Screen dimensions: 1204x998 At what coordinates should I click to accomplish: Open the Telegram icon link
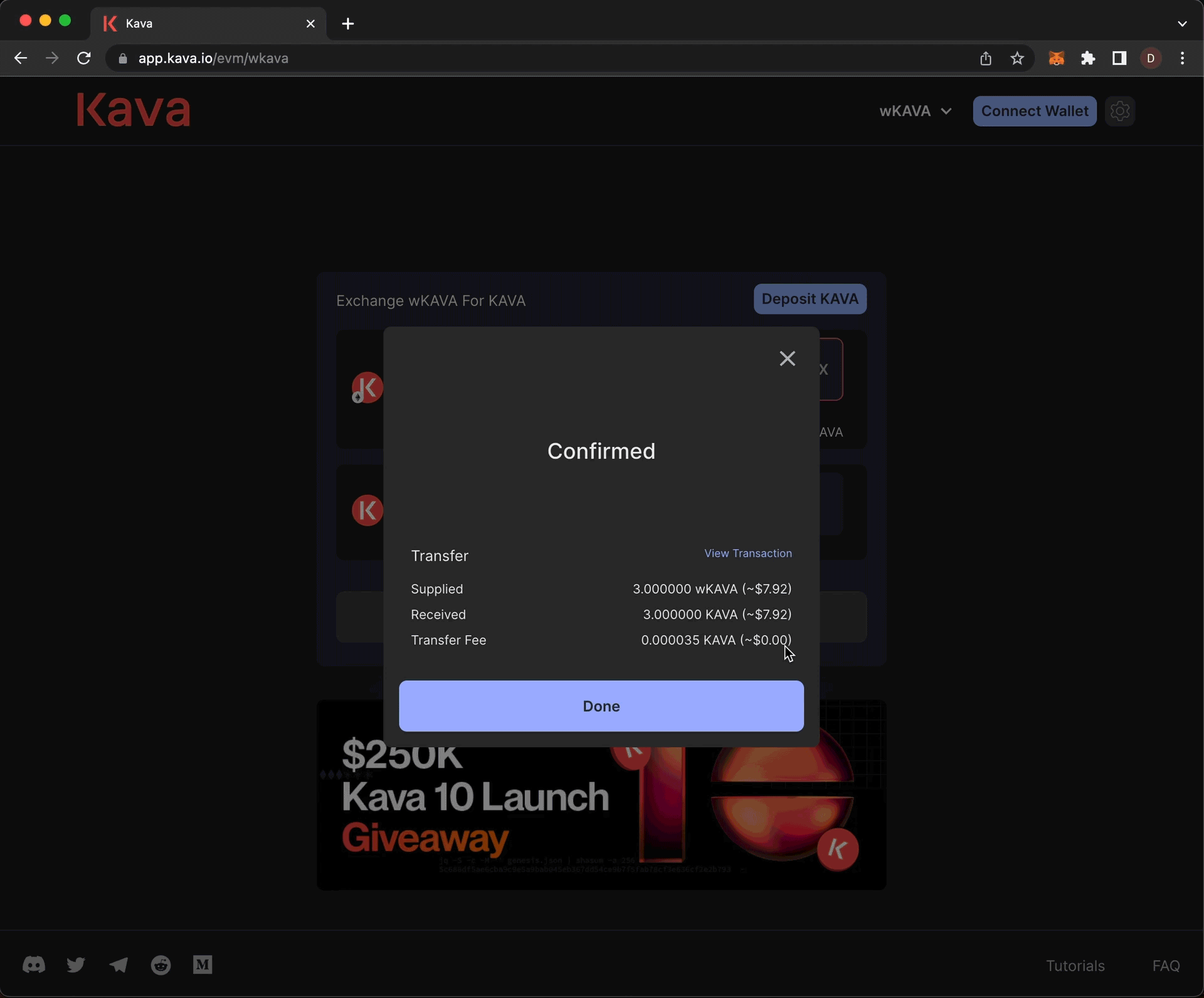coord(119,965)
